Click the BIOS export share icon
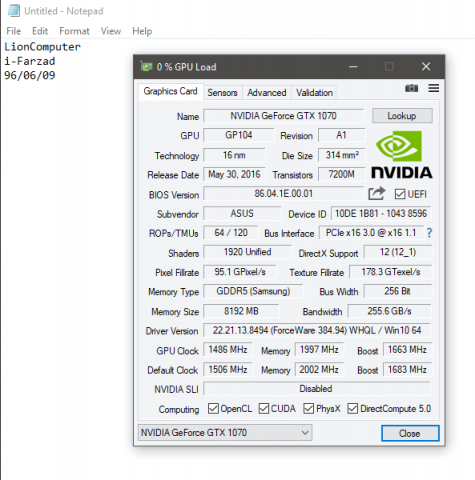Image resolution: width=475 pixels, height=480 pixels. pos(377,194)
